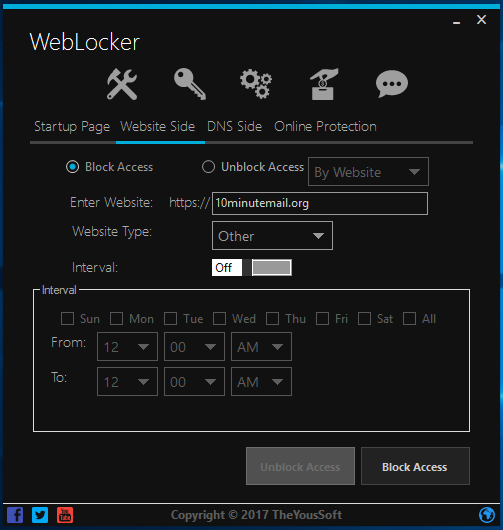Click the website URL input field
503x530 pixels.
tap(320, 203)
